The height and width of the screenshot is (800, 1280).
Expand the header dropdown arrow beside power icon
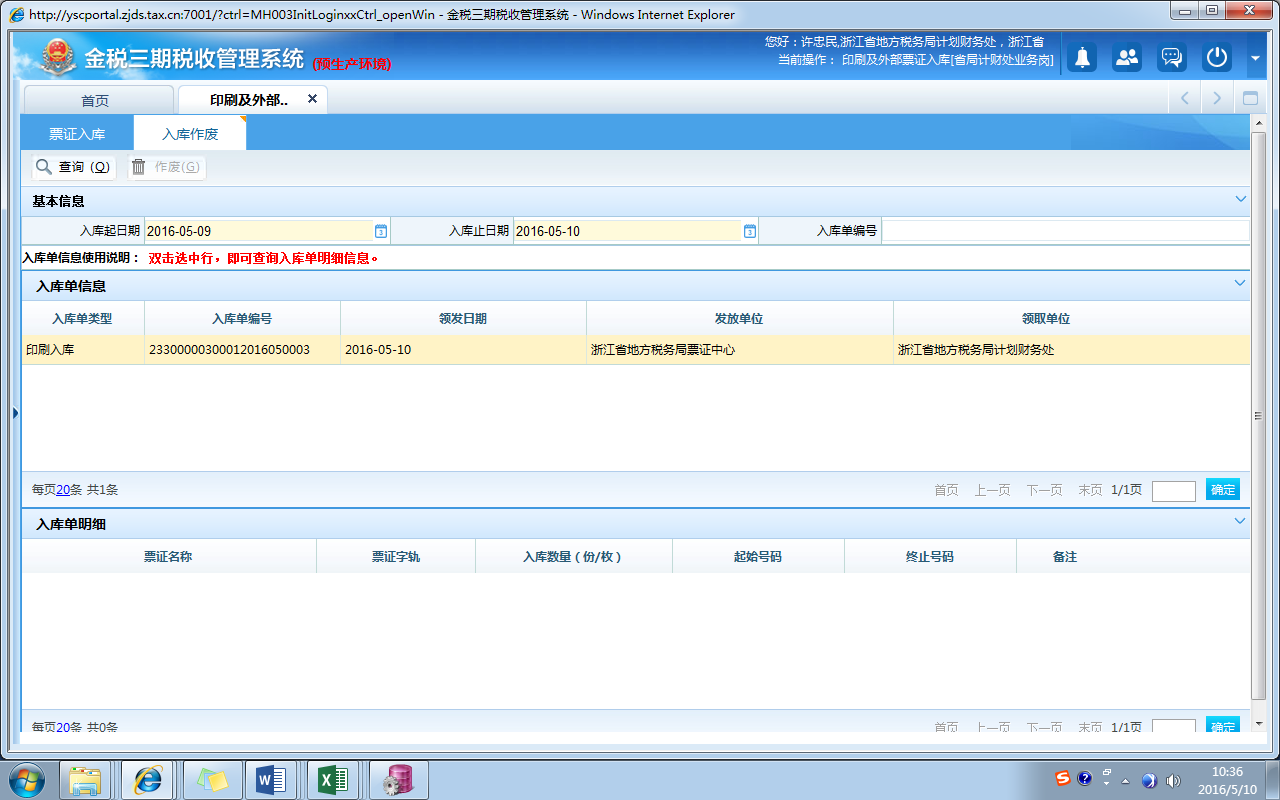tap(1255, 59)
